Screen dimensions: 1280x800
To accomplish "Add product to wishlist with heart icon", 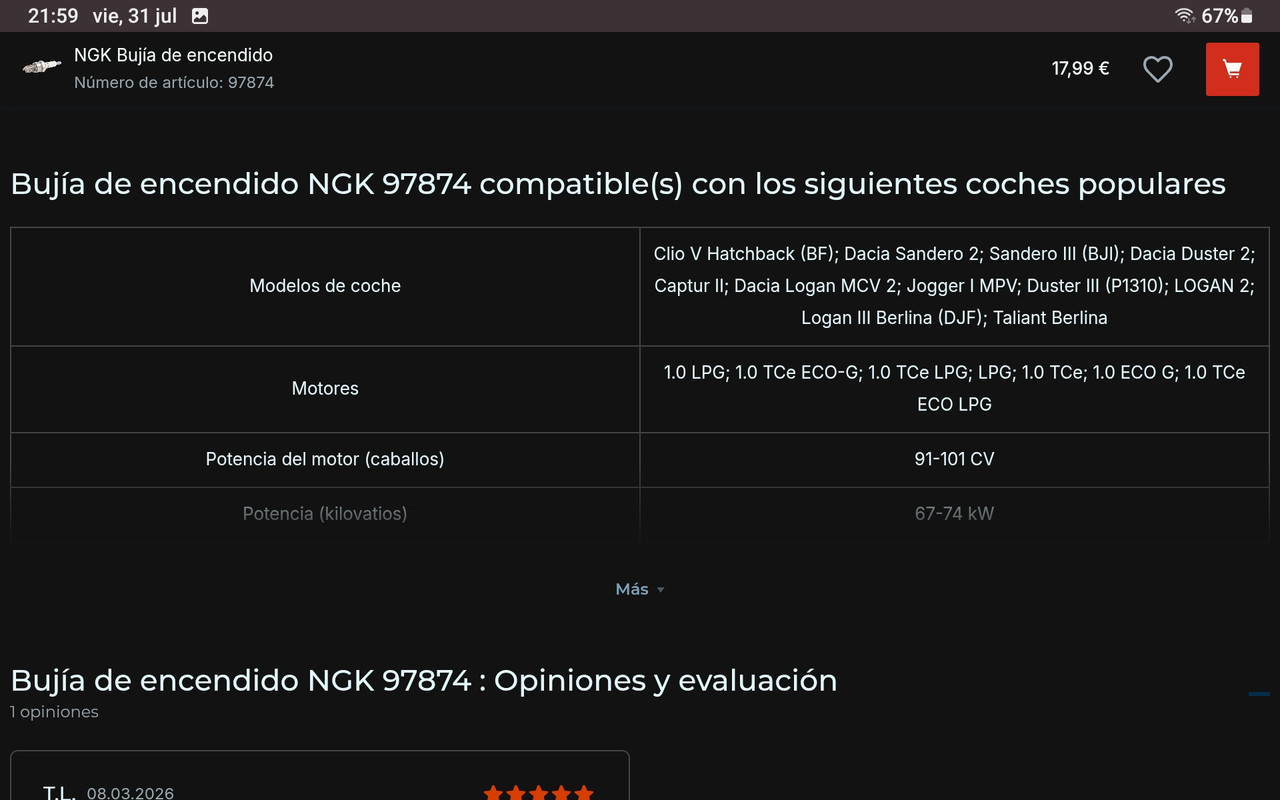I will [1158, 69].
